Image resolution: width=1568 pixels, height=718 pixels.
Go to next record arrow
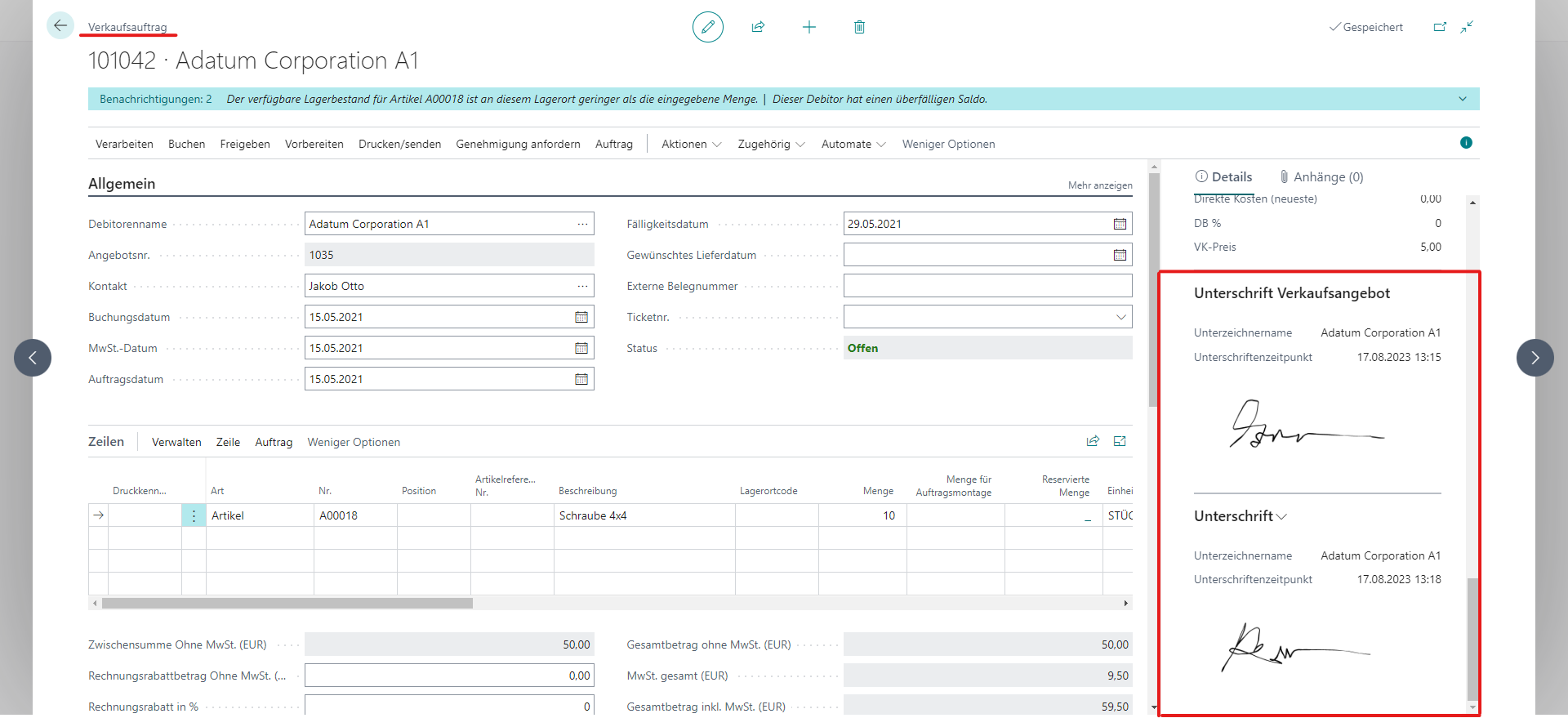pos(1535,358)
